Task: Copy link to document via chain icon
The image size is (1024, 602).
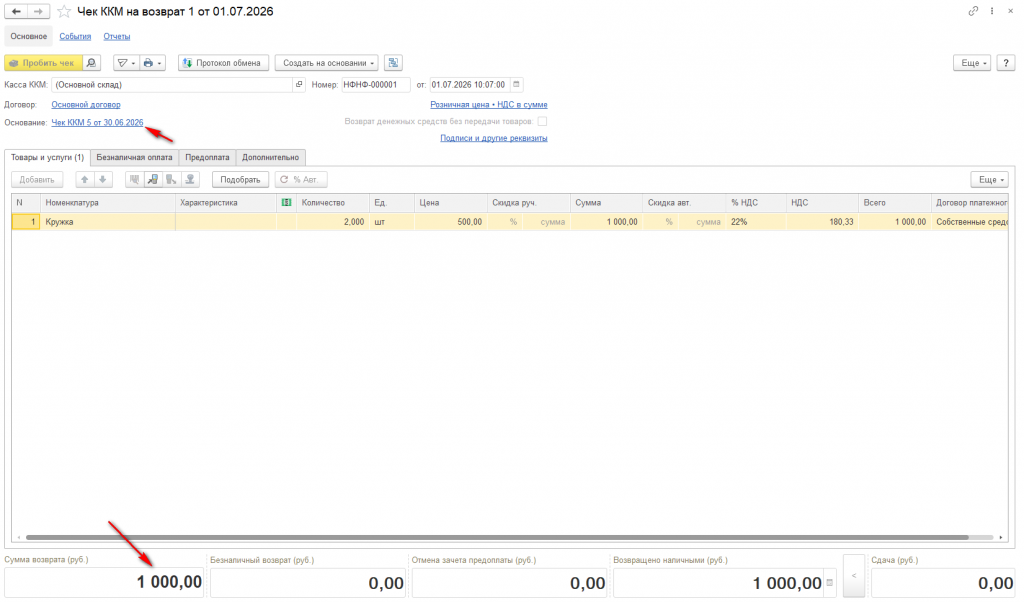Action: pos(973,11)
